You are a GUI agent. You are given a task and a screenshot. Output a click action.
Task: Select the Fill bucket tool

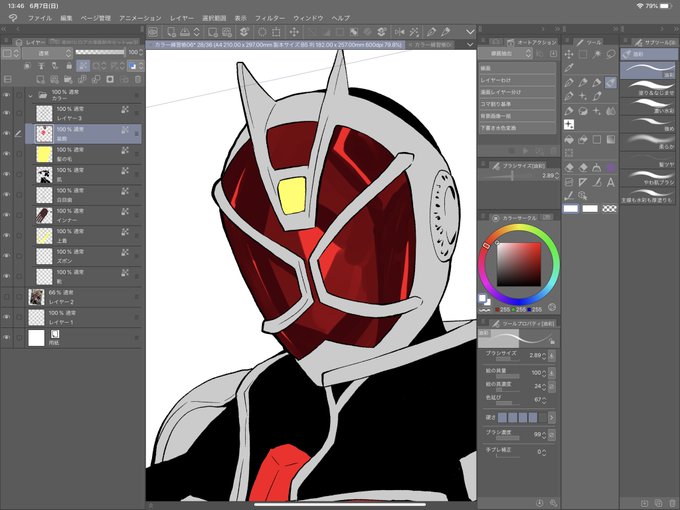(569, 140)
